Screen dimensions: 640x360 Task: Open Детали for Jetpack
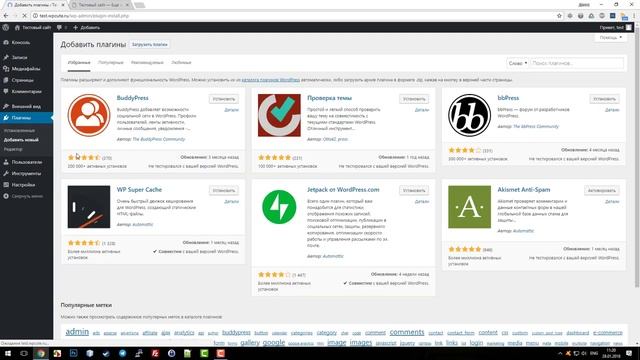coord(422,202)
